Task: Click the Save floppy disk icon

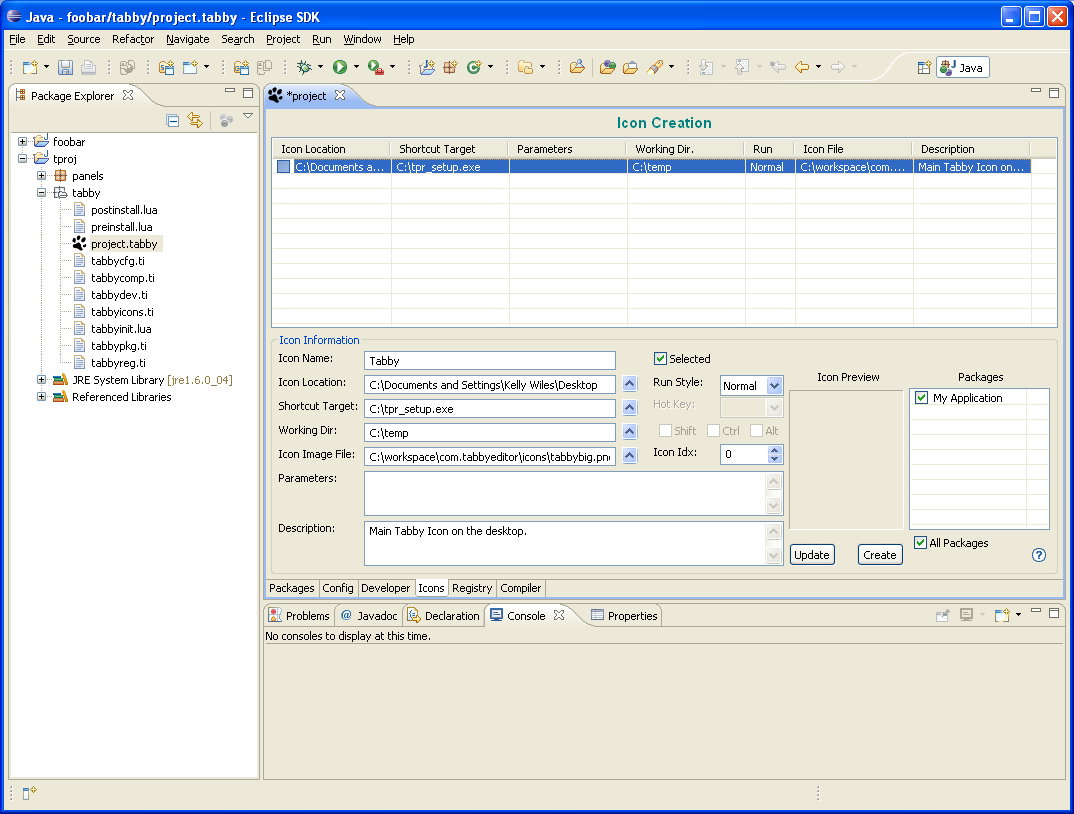Action: 65,67
